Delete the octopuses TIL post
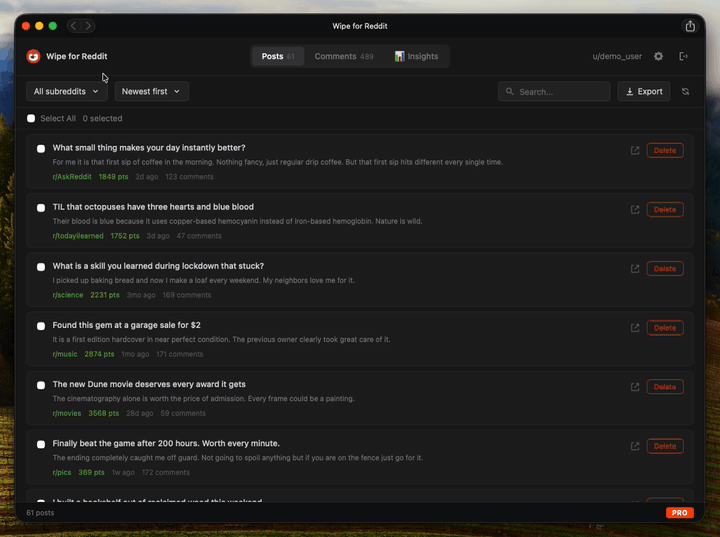This screenshot has height=537, width=720. pyautogui.click(x=665, y=209)
